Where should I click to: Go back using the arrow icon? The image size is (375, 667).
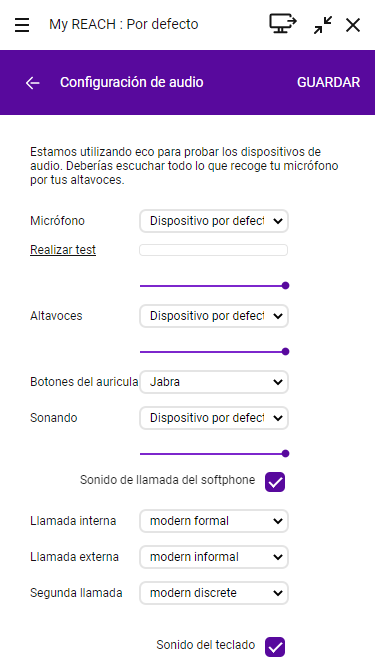tap(32, 83)
